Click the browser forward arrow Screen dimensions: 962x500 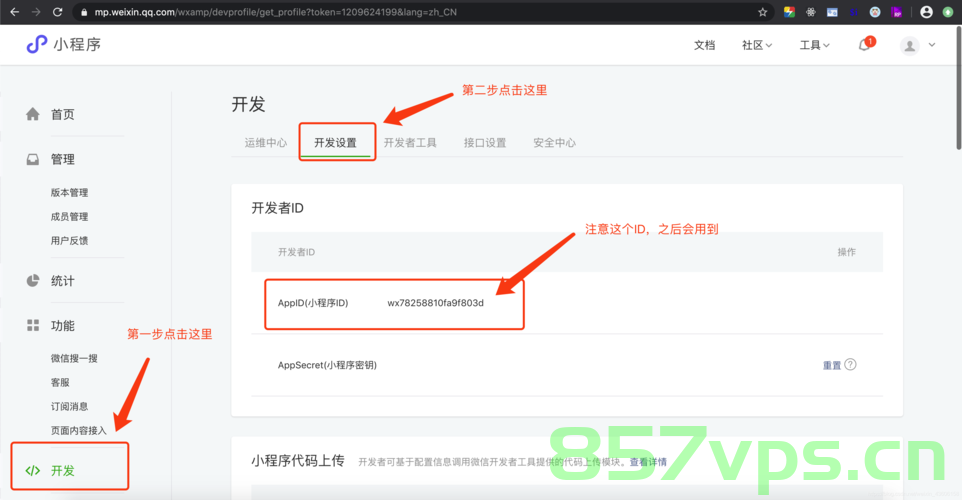tap(36, 12)
